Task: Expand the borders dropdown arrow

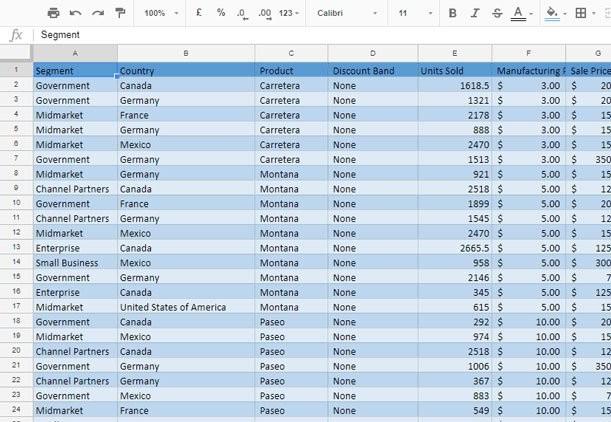Action: tap(593, 14)
